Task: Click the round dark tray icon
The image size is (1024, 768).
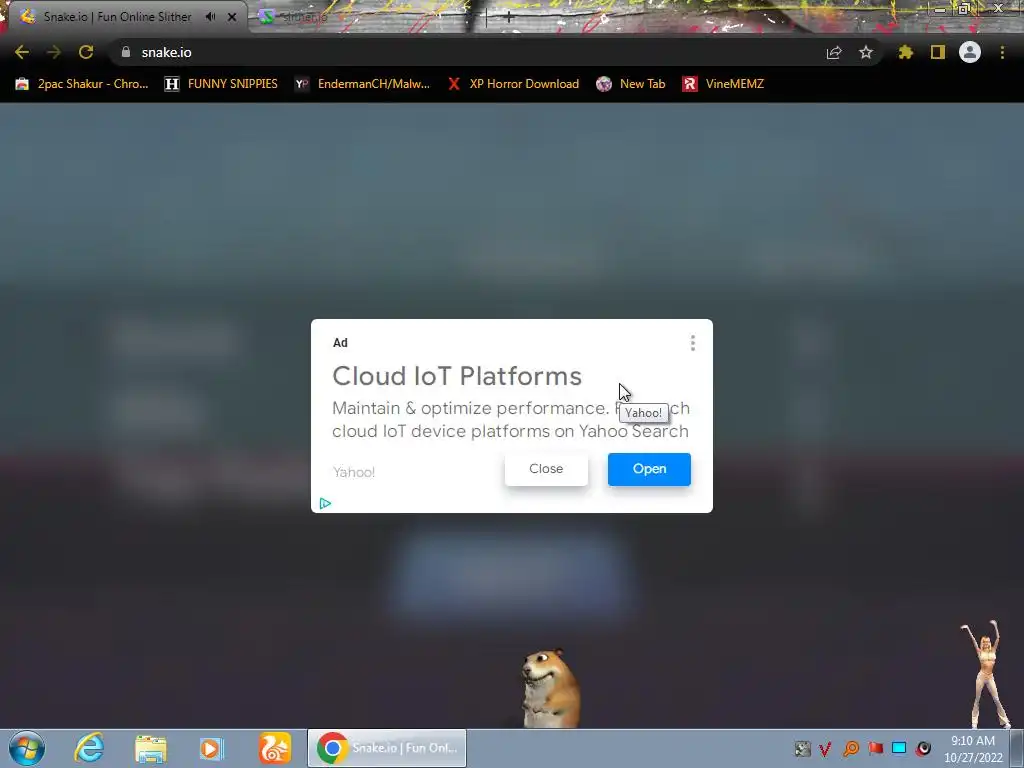Action: click(923, 748)
